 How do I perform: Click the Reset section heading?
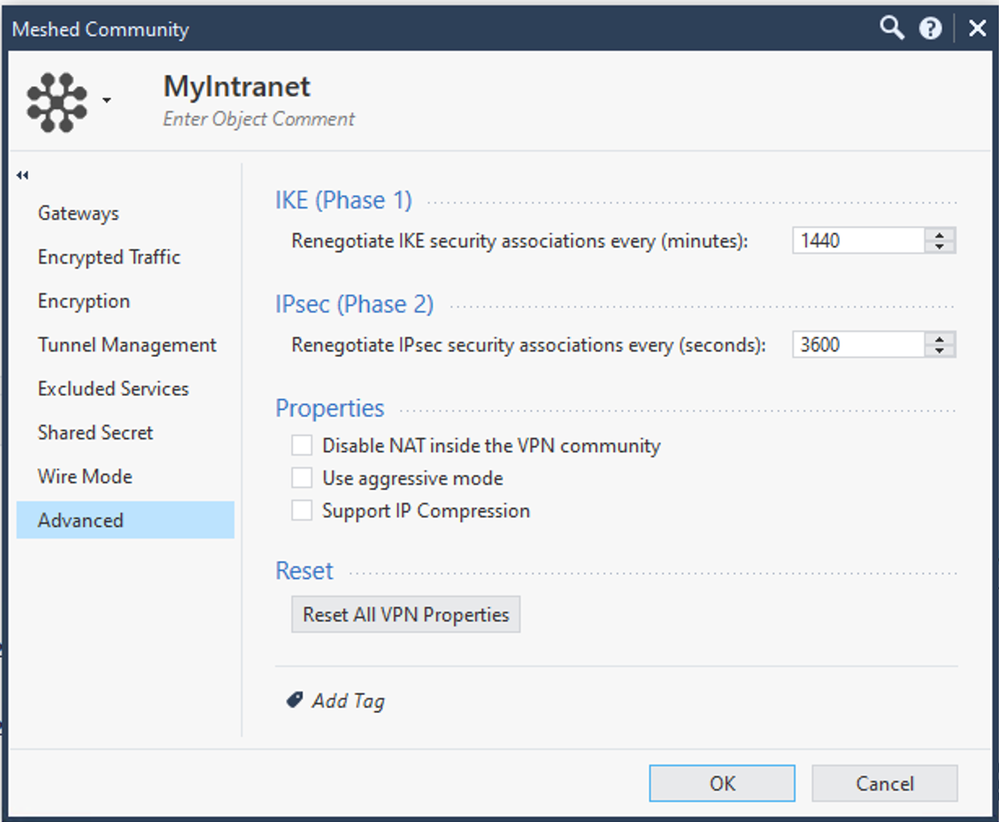point(305,570)
